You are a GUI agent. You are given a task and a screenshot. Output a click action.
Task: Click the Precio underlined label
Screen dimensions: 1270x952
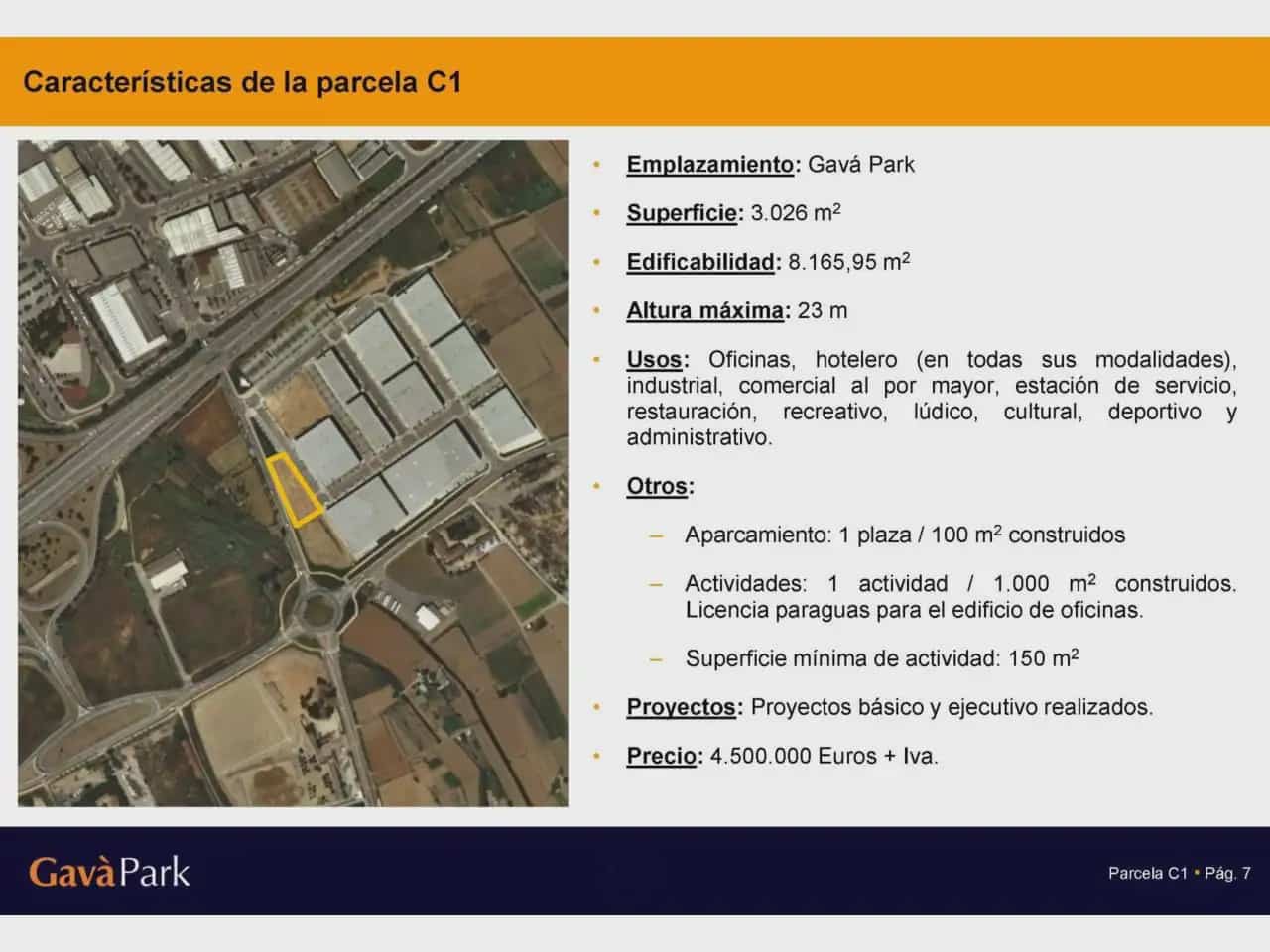662,757
